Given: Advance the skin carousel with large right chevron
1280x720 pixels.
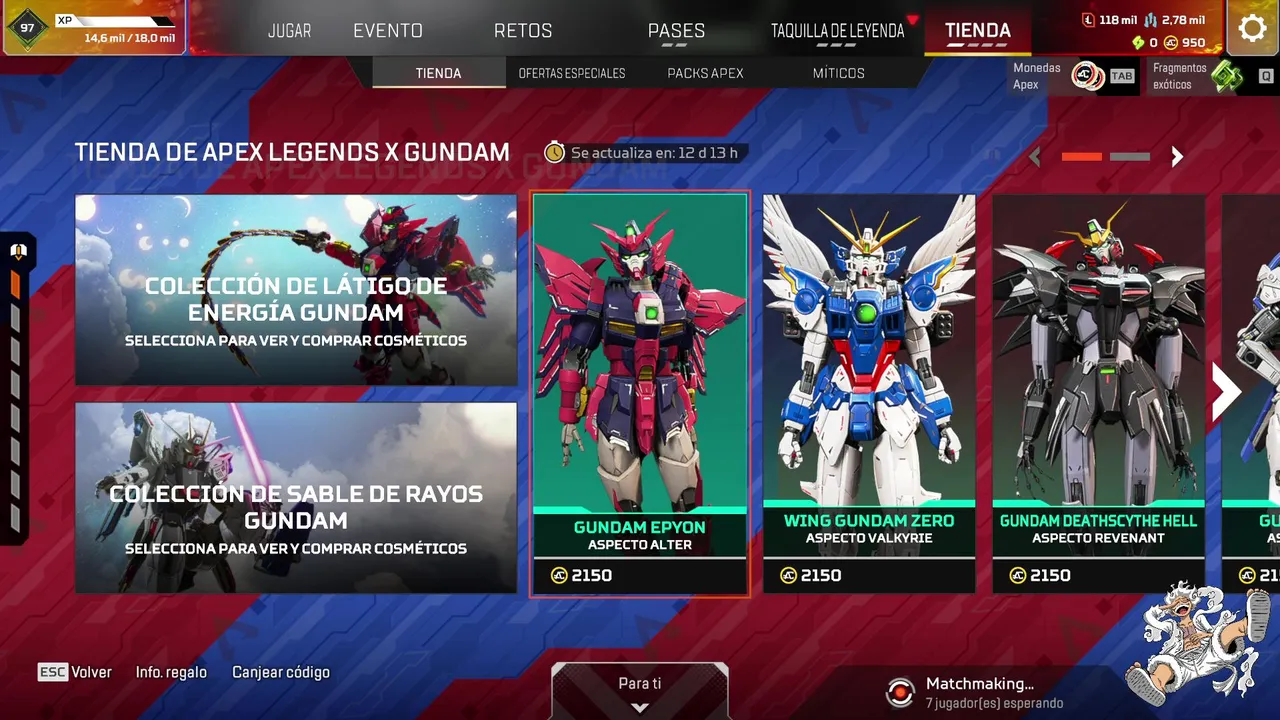Looking at the screenshot, I should point(1227,392).
